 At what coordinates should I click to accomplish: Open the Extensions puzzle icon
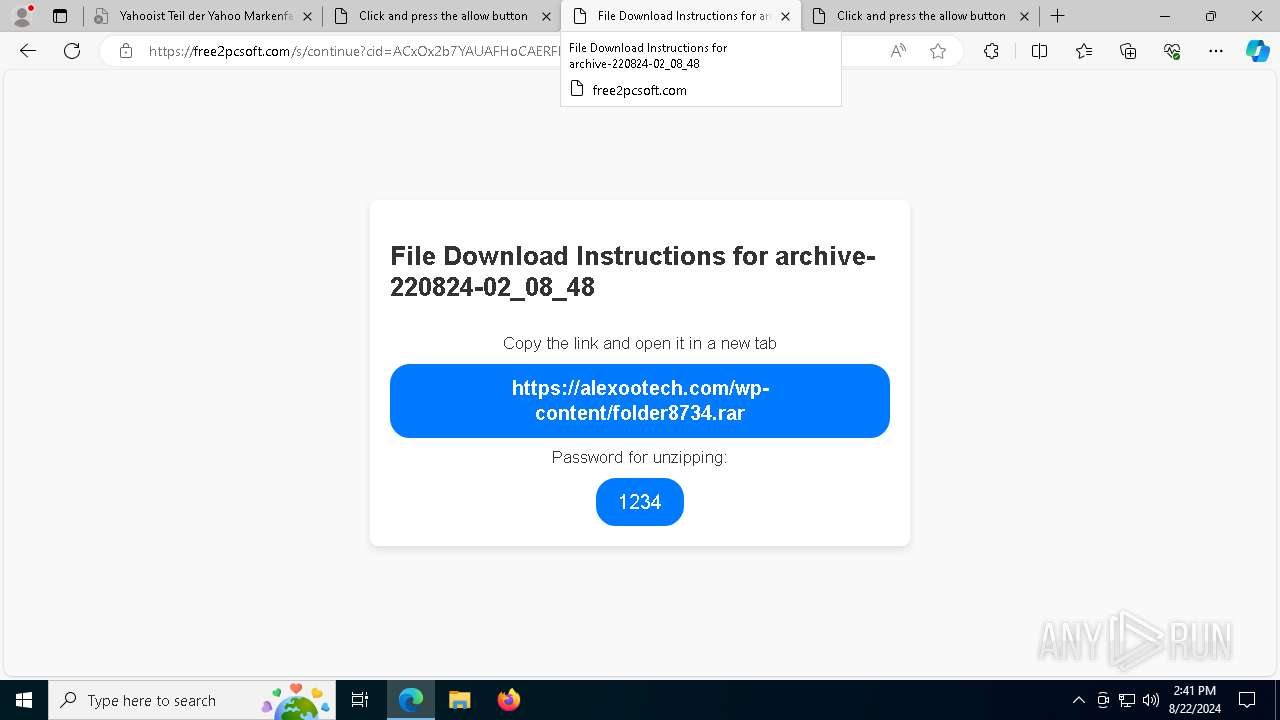click(991, 51)
